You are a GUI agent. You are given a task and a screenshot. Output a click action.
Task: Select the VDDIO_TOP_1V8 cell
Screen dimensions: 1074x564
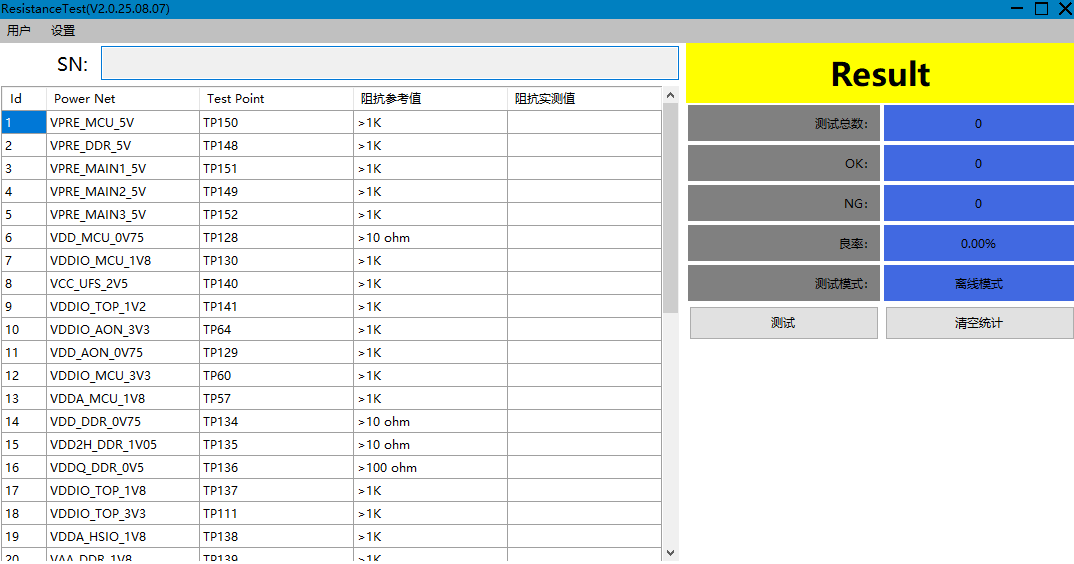[123, 491]
